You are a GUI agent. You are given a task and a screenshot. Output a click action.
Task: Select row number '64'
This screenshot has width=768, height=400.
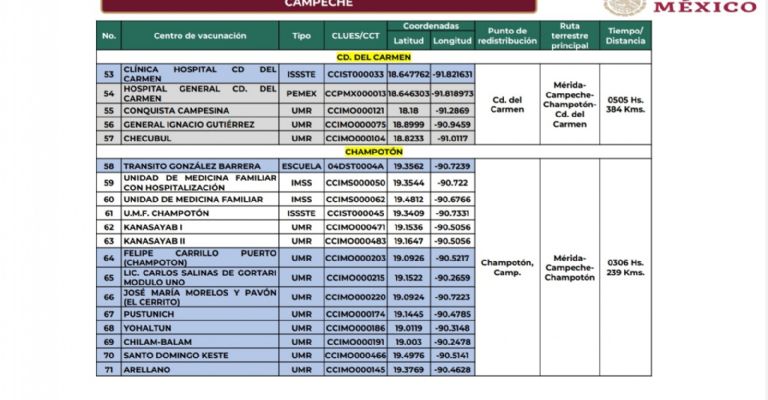109,258
